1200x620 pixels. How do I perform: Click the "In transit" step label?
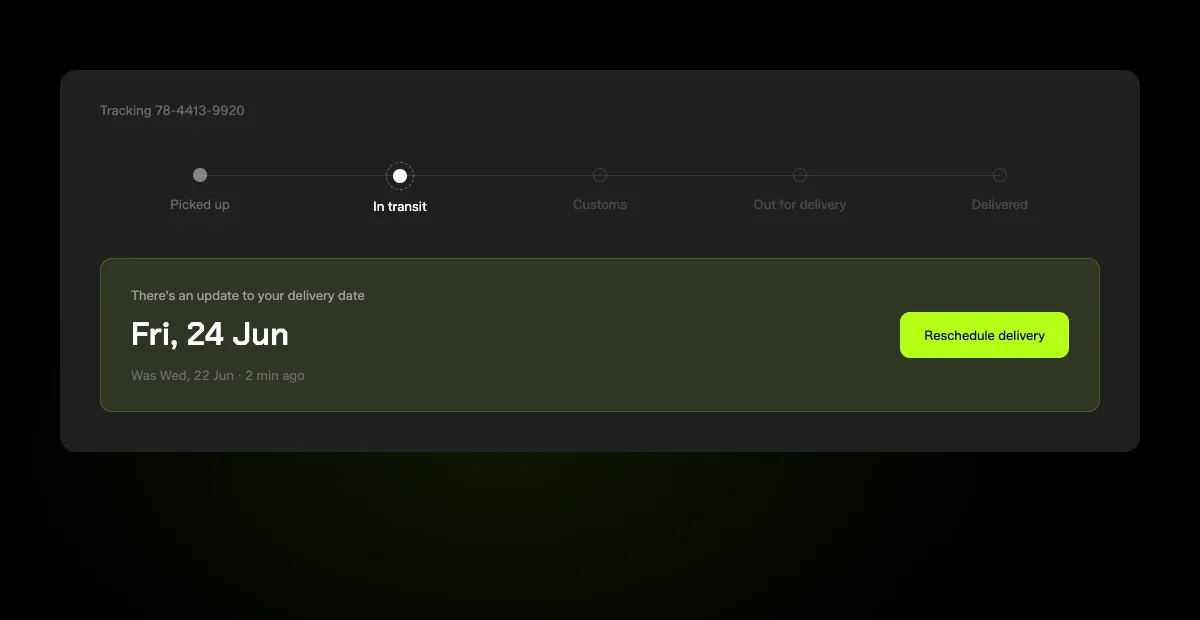point(400,207)
